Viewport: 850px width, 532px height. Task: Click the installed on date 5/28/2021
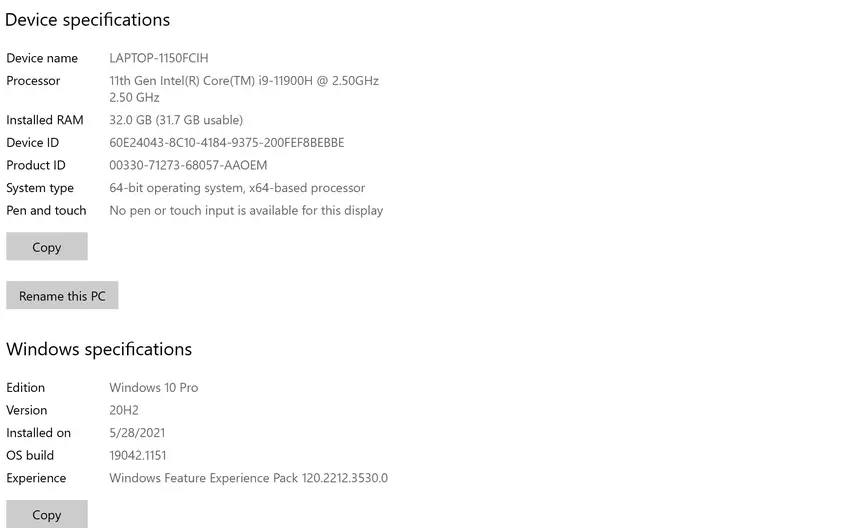pos(137,433)
